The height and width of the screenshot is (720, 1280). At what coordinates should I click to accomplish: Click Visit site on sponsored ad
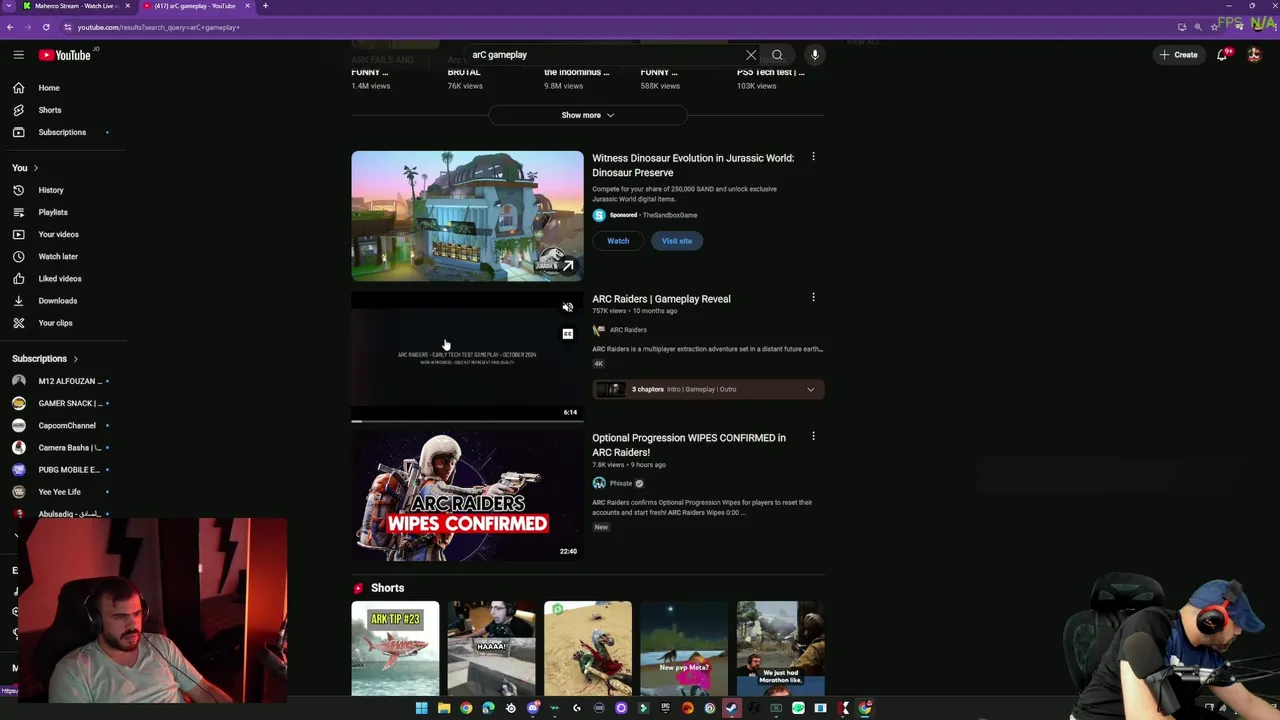[676, 241]
